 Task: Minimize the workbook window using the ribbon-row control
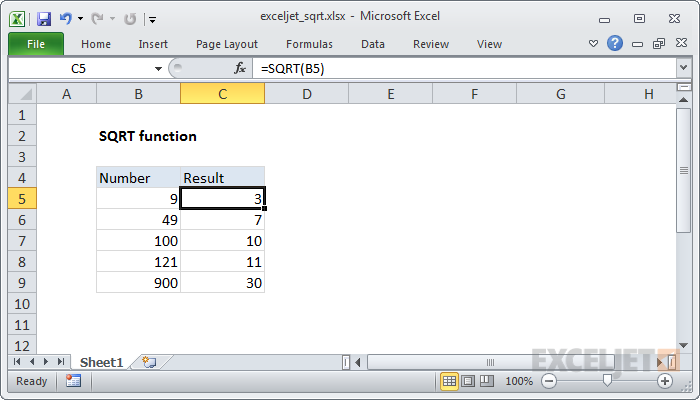(638, 44)
